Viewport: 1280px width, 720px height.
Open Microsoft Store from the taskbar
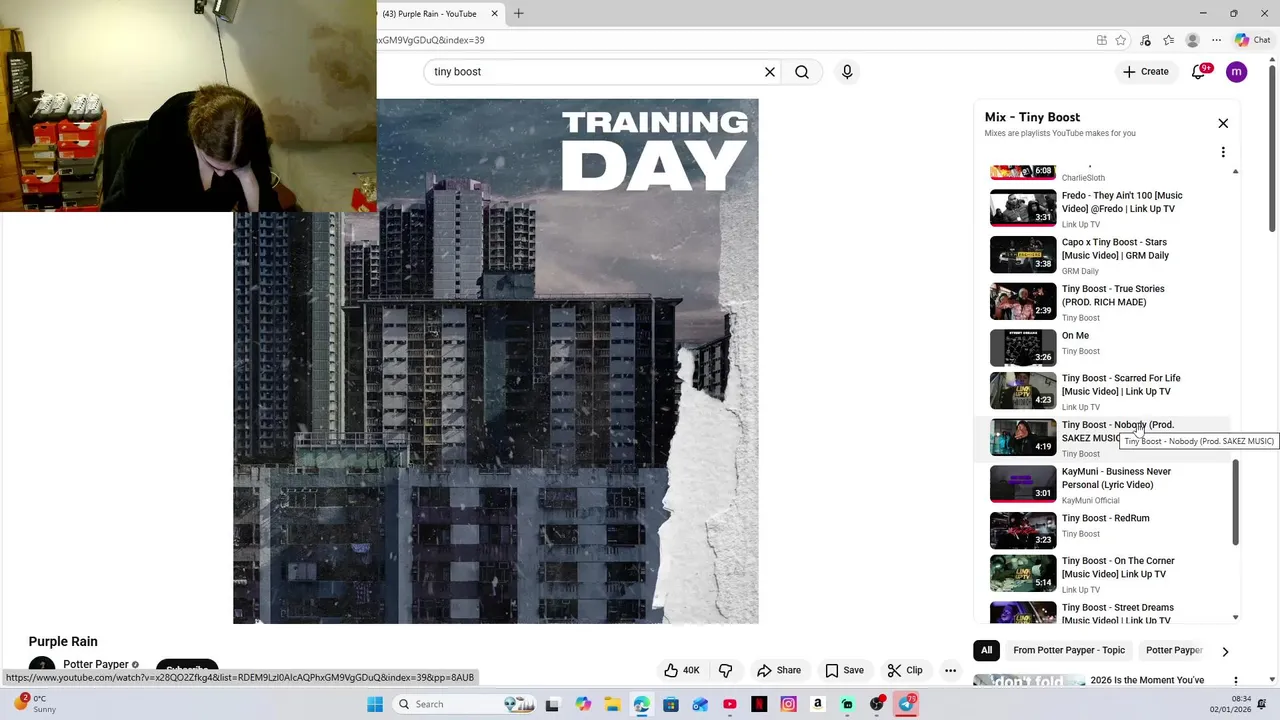pyautogui.click(x=671, y=704)
